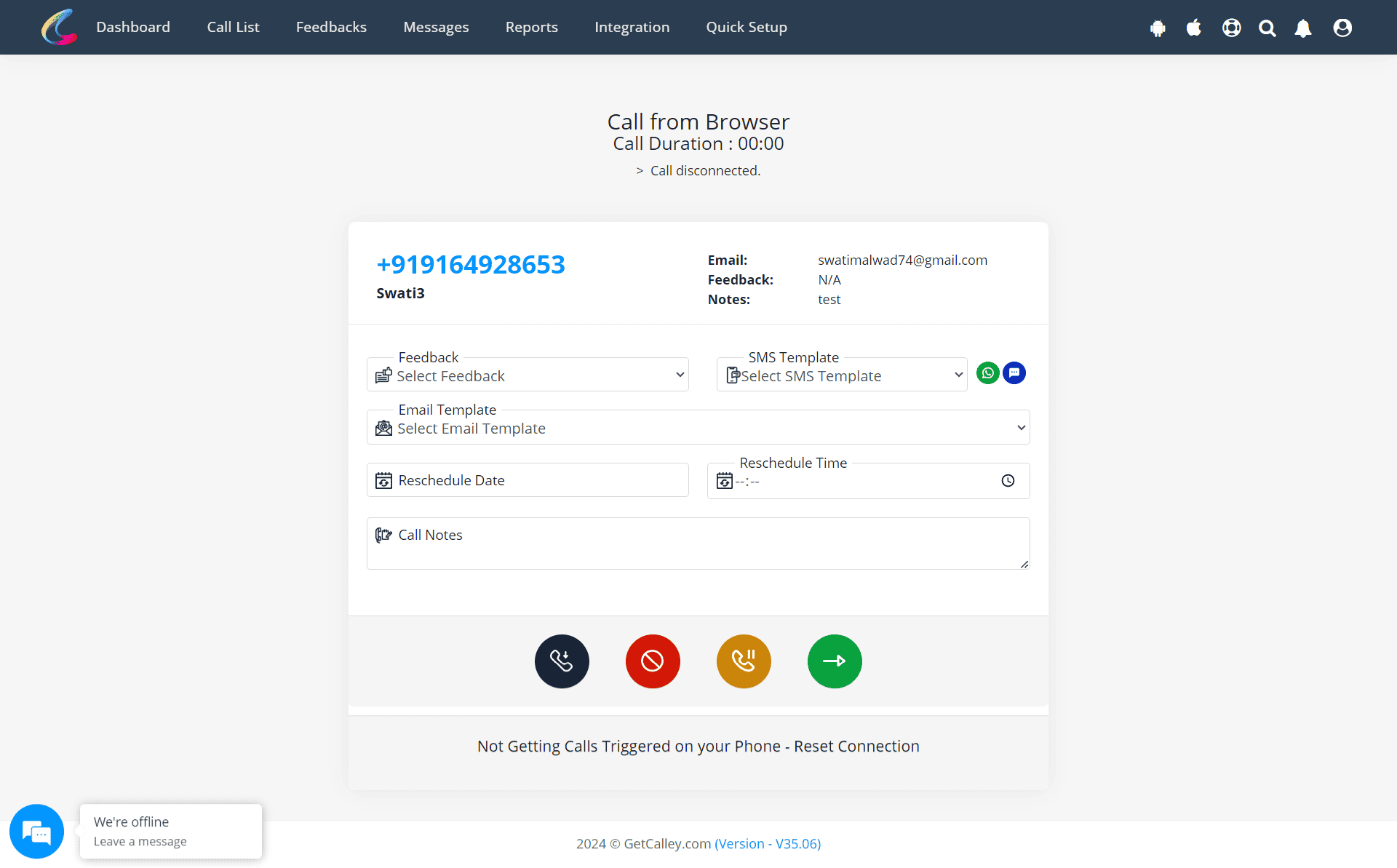Screen dimensions: 1397x868
Task: Toggle the offline chat widget open
Action: point(36,831)
